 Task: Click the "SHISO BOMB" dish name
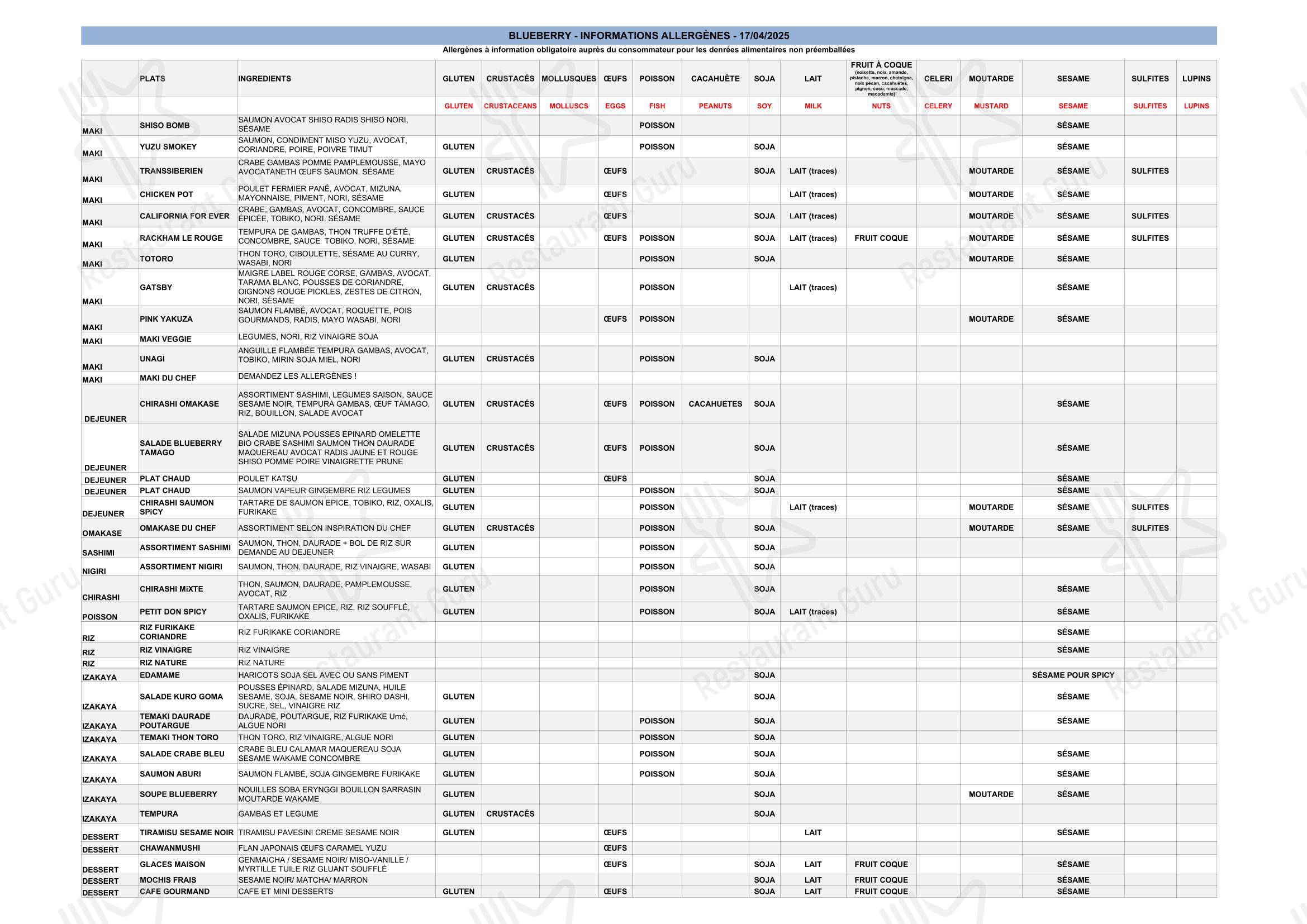point(164,126)
